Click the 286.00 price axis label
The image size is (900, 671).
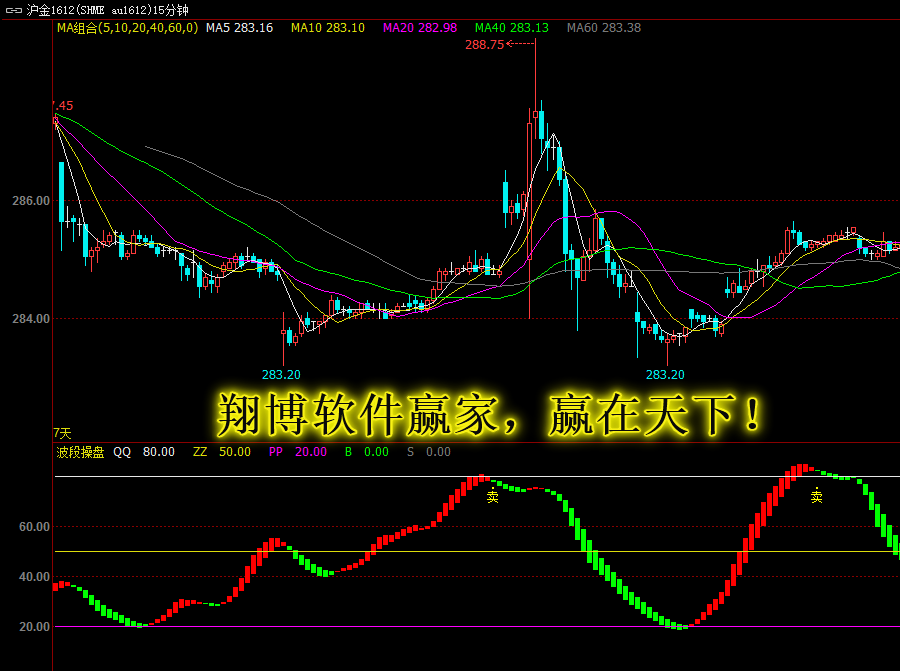click(x=31, y=201)
